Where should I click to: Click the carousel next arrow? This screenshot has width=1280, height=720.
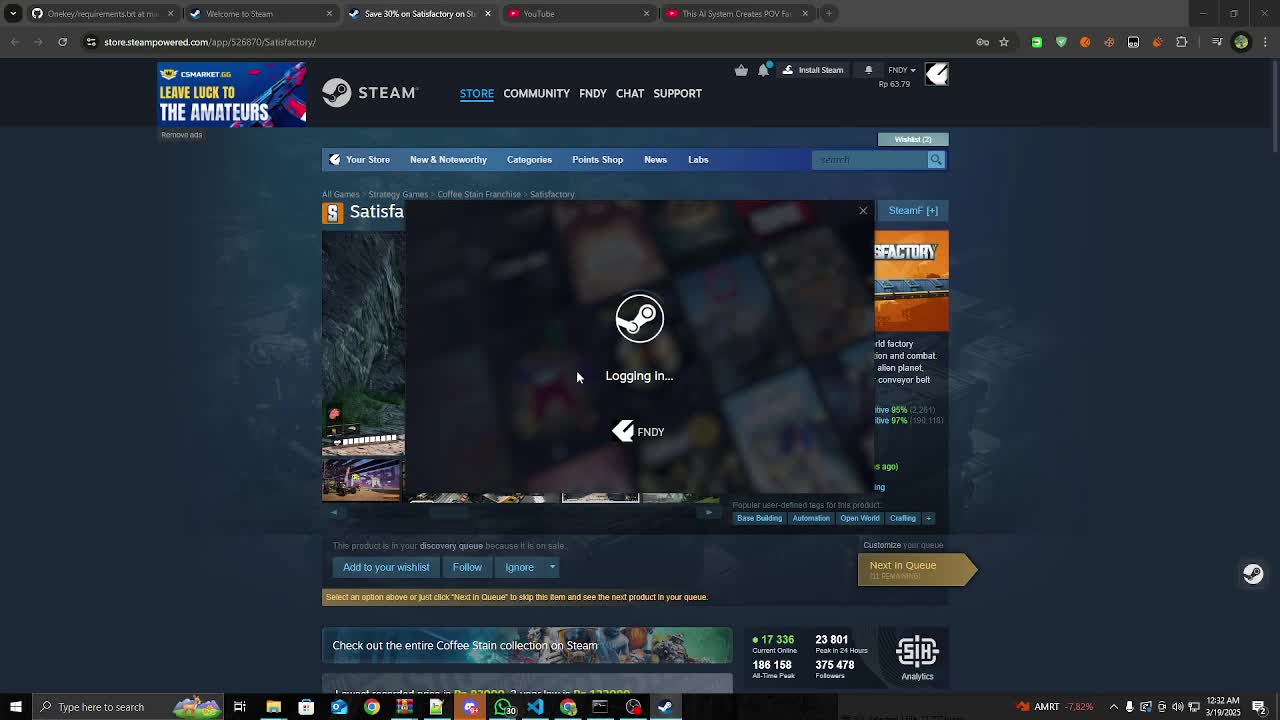709,512
